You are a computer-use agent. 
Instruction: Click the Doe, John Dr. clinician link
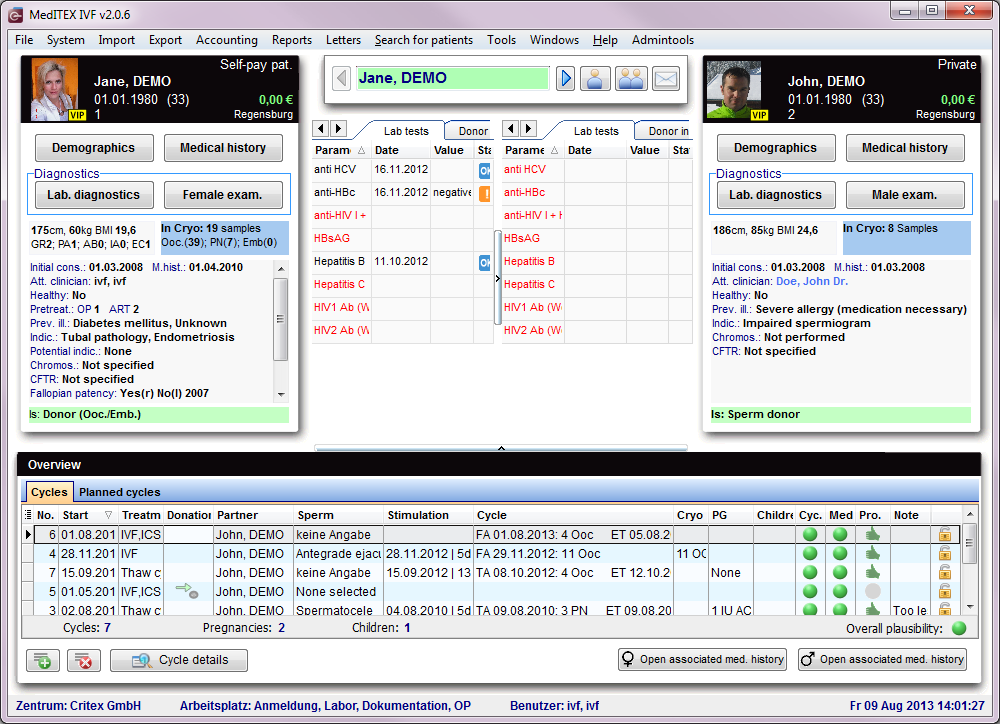[812, 281]
